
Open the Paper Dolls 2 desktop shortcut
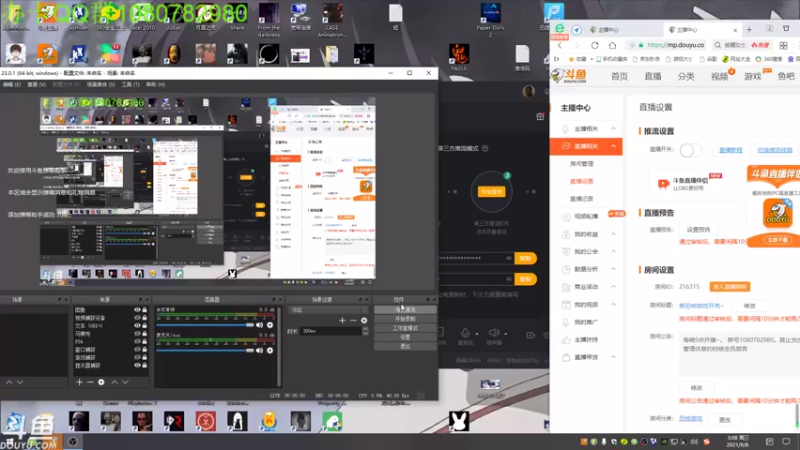(x=490, y=19)
